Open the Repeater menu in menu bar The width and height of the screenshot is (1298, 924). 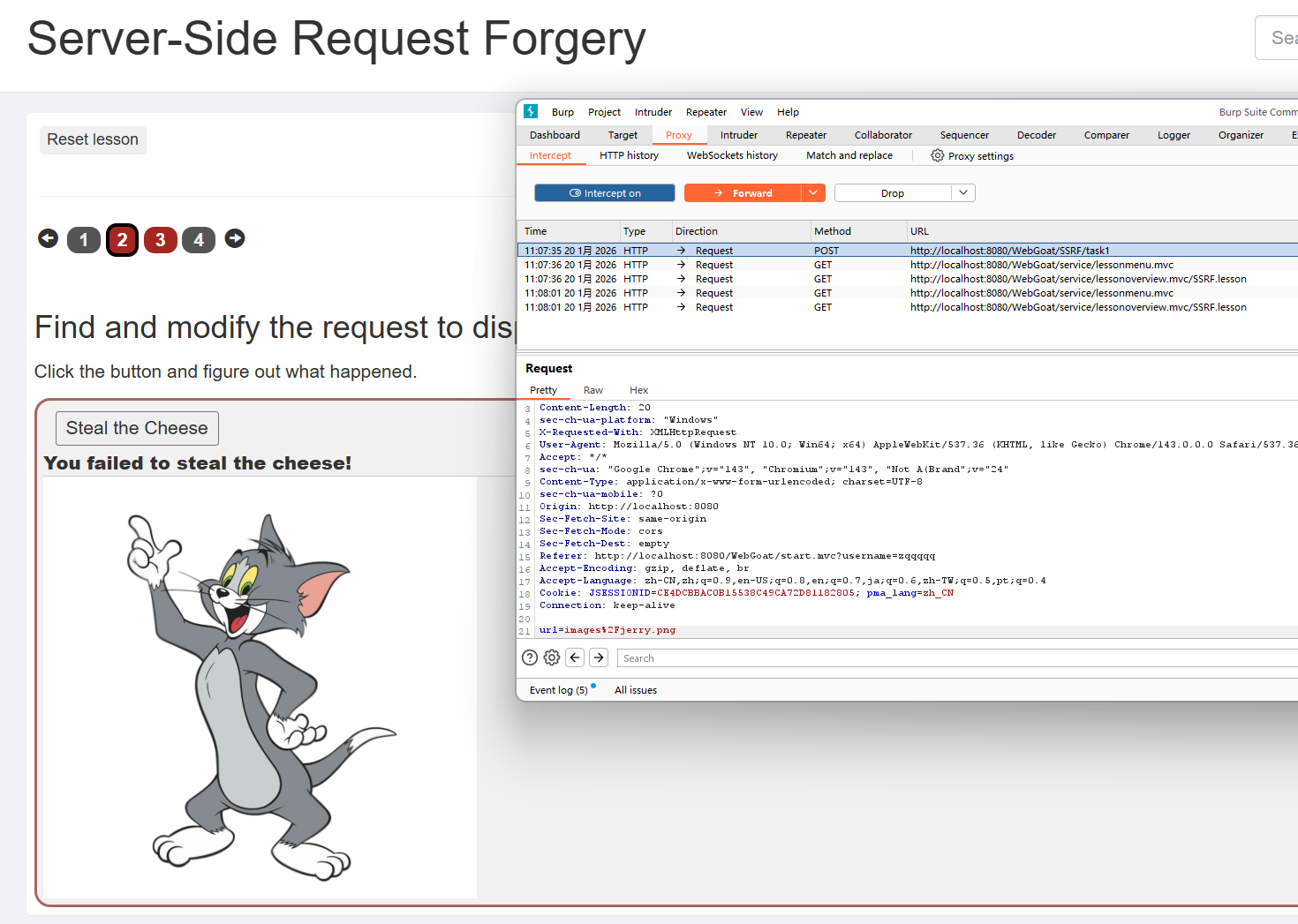coord(706,112)
